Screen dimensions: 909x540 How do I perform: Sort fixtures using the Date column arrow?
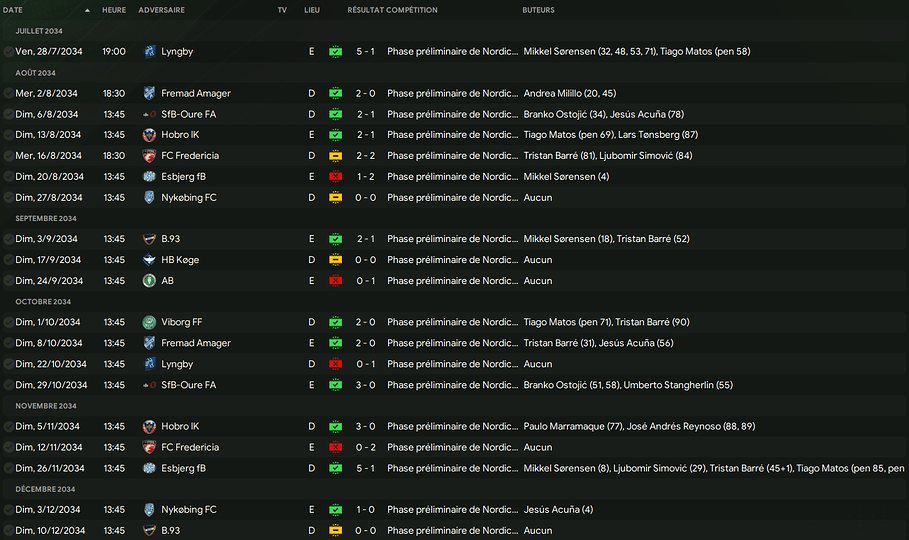87,10
